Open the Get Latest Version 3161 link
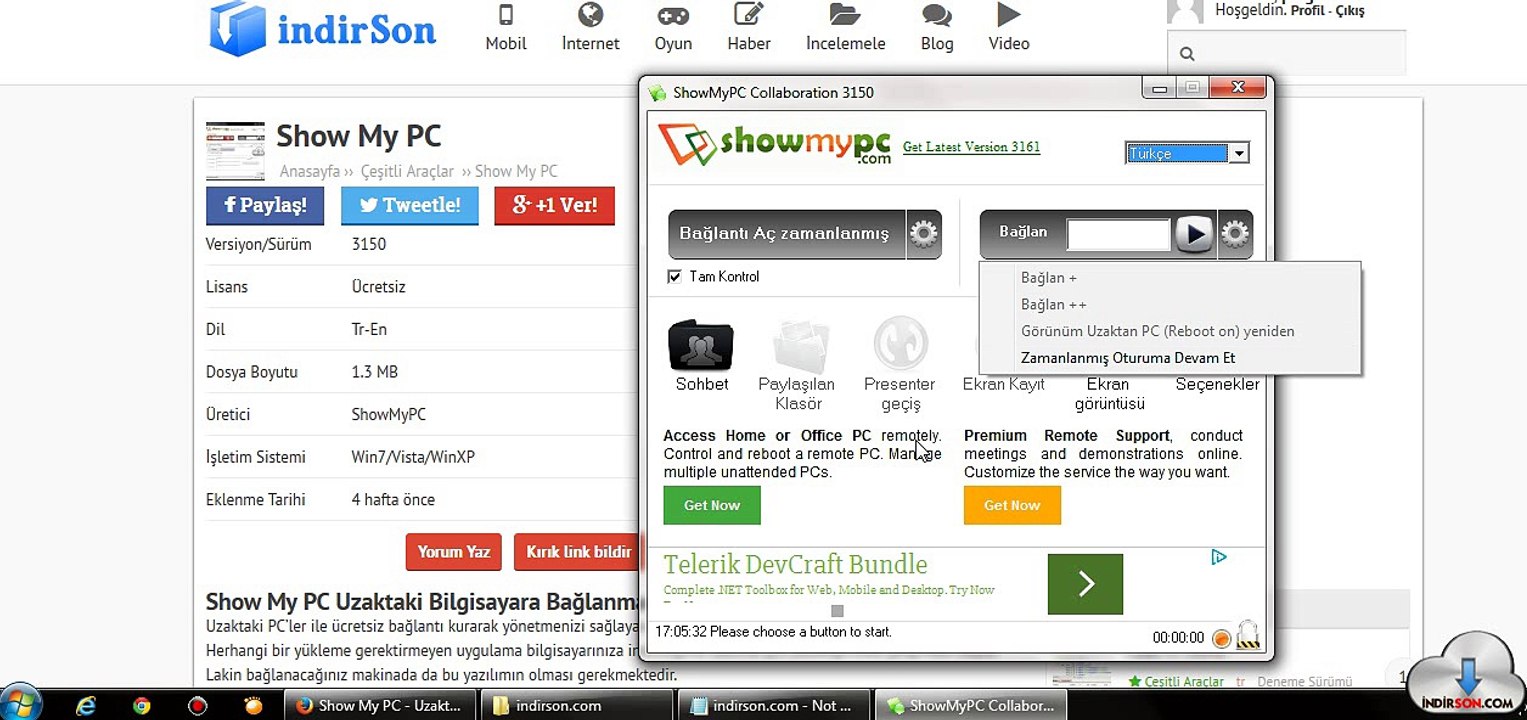This screenshot has height=720, width=1527. pos(971,147)
